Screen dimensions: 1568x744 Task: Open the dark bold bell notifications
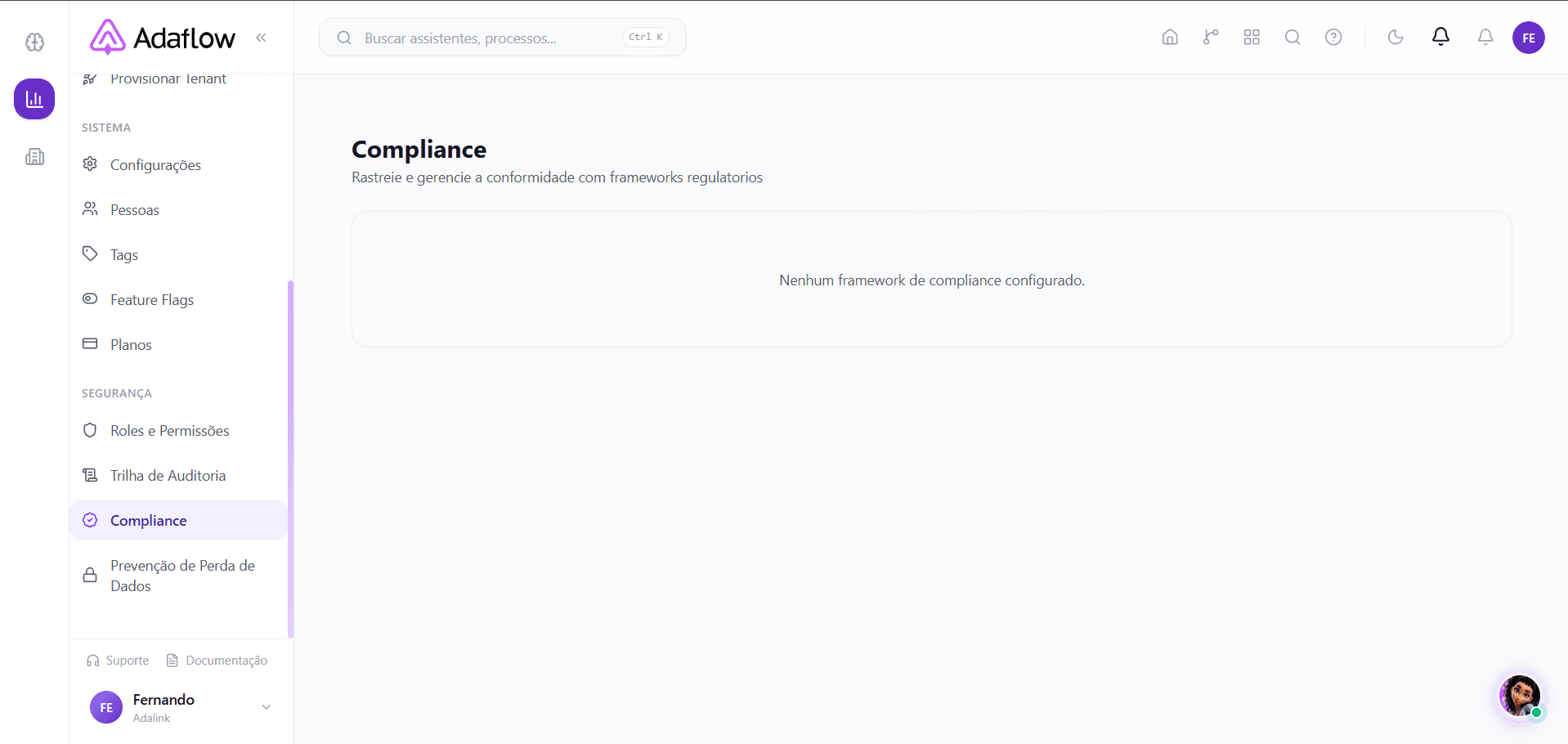[1440, 37]
